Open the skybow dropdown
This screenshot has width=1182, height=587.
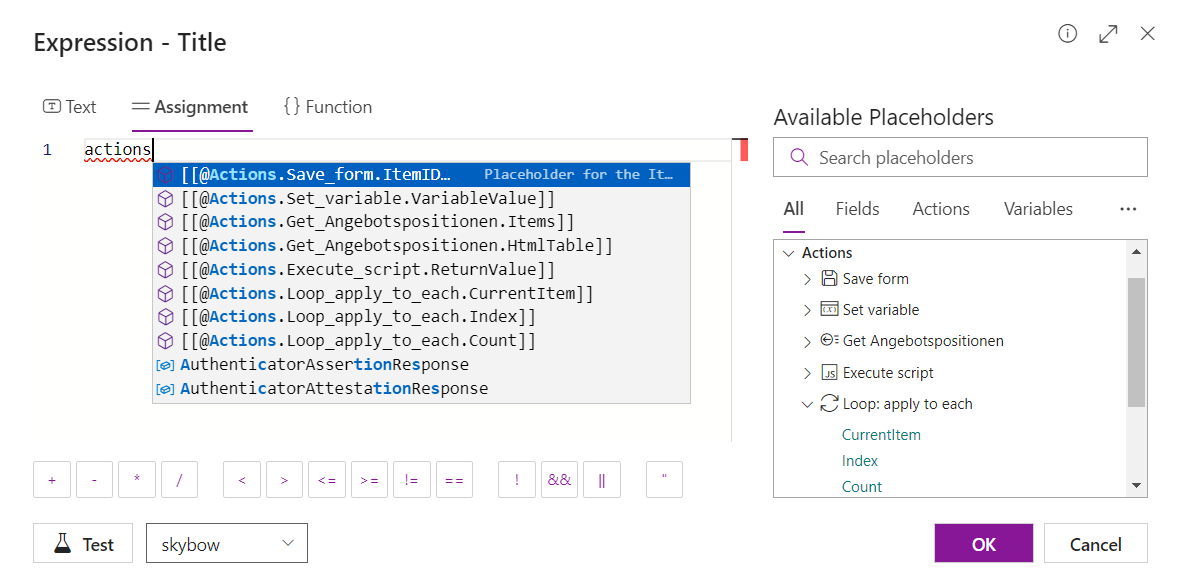(x=227, y=543)
